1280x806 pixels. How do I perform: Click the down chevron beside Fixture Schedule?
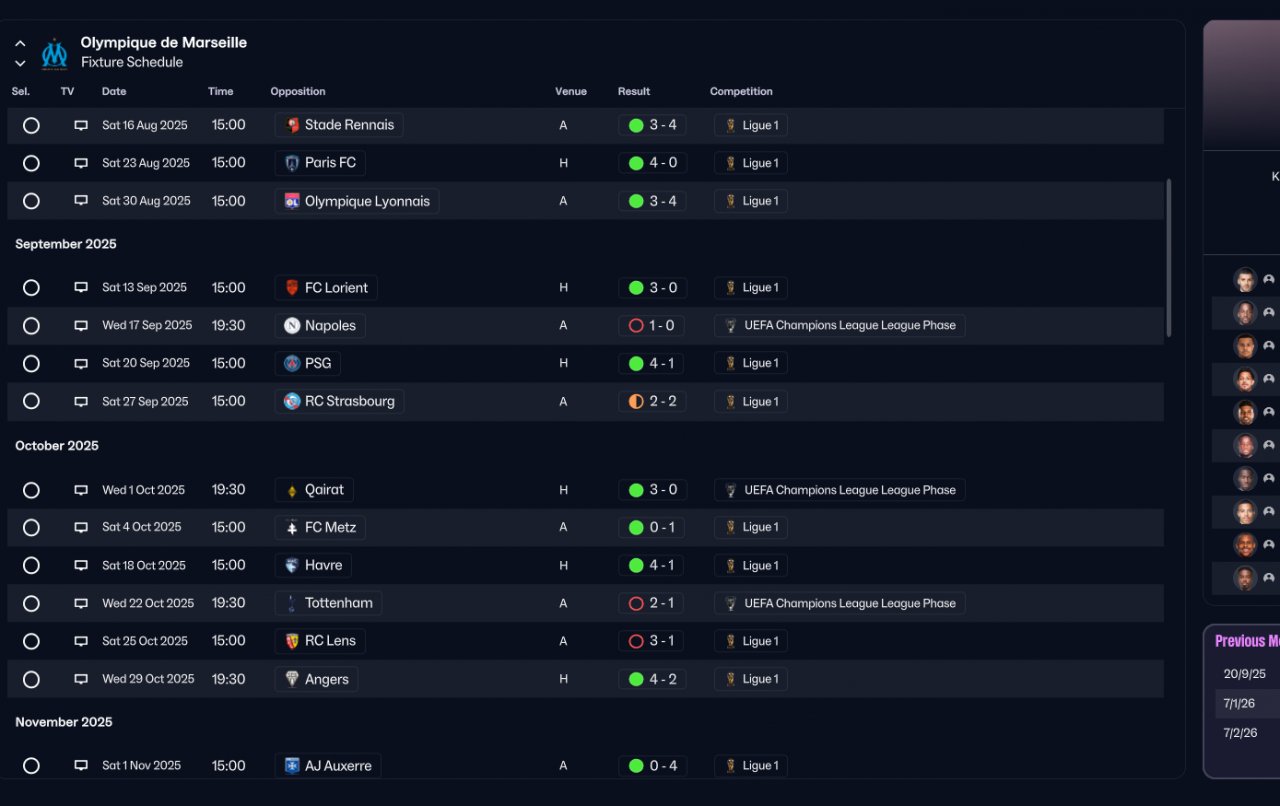(x=20, y=63)
